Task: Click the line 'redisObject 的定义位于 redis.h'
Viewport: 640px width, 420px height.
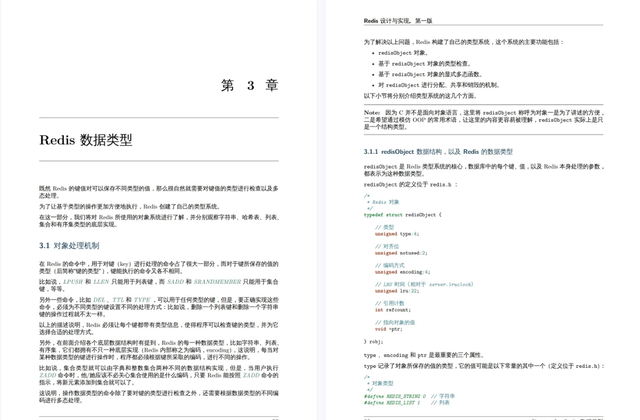Action: point(411,184)
